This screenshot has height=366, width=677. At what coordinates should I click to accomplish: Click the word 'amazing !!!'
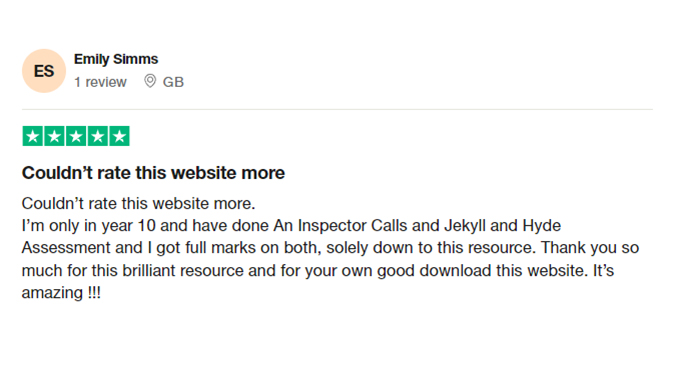(x=61, y=293)
